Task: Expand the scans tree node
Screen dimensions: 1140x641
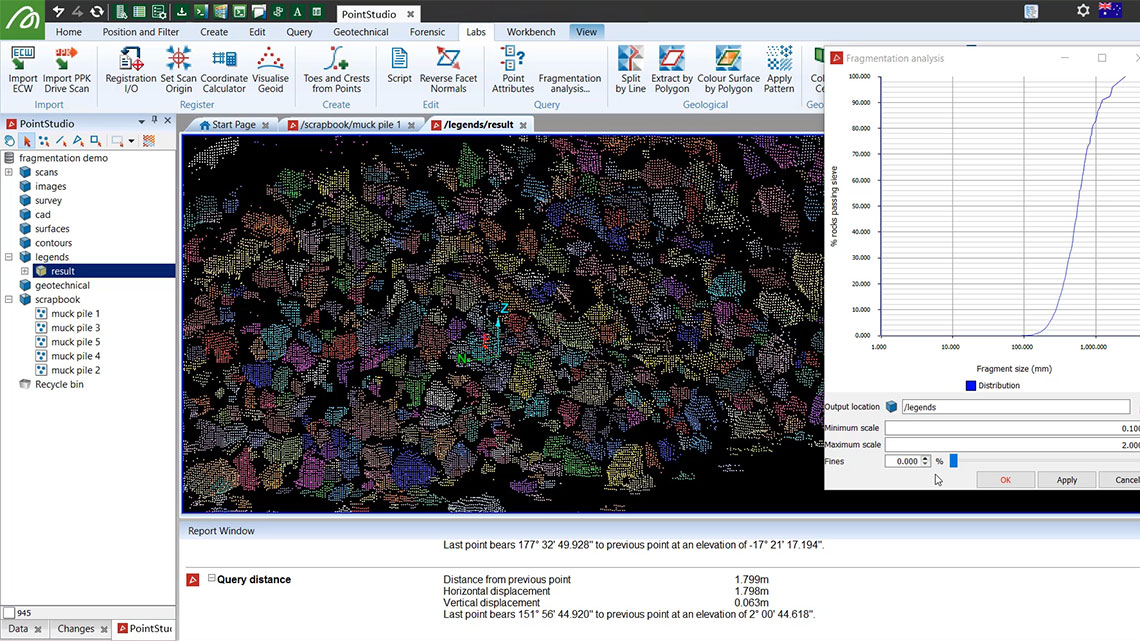Action: (x=8, y=170)
